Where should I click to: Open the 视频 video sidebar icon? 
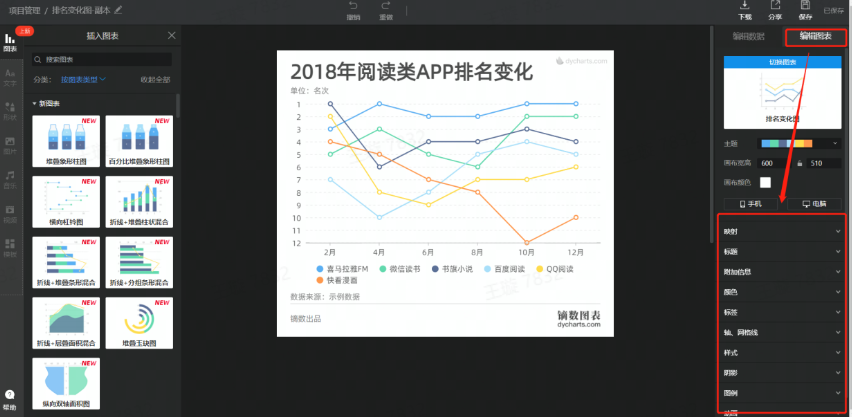[x=10, y=214]
